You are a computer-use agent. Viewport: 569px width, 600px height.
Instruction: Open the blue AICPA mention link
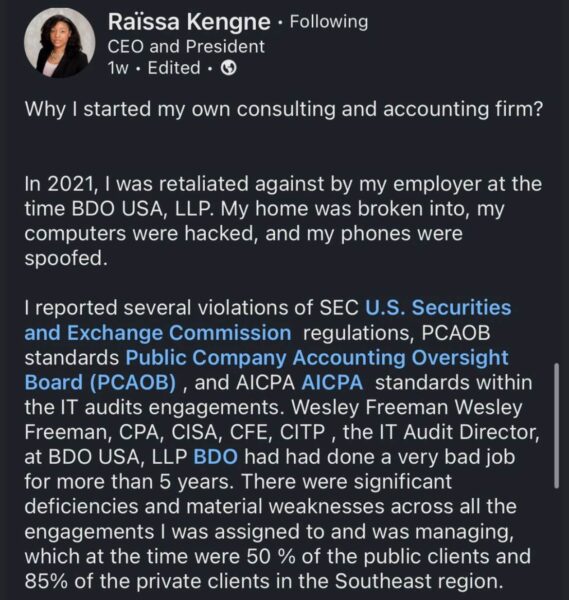(332, 383)
